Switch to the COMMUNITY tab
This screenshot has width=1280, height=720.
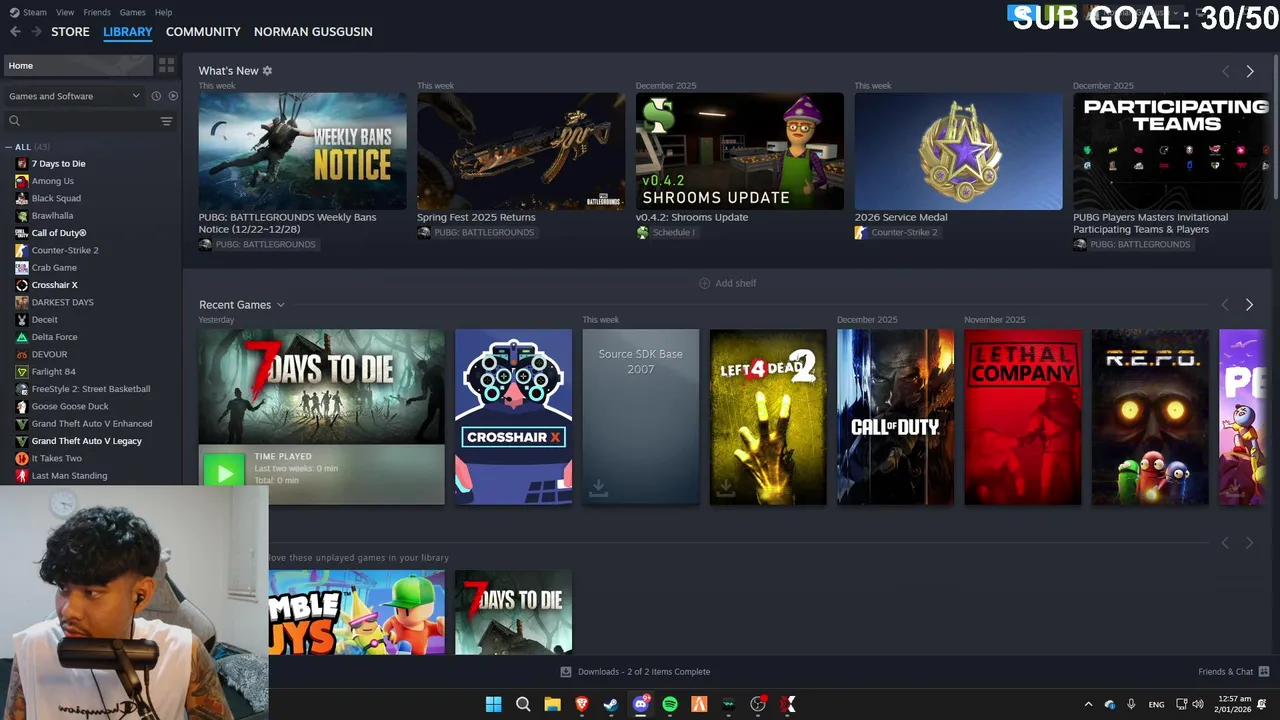pos(203,32)
